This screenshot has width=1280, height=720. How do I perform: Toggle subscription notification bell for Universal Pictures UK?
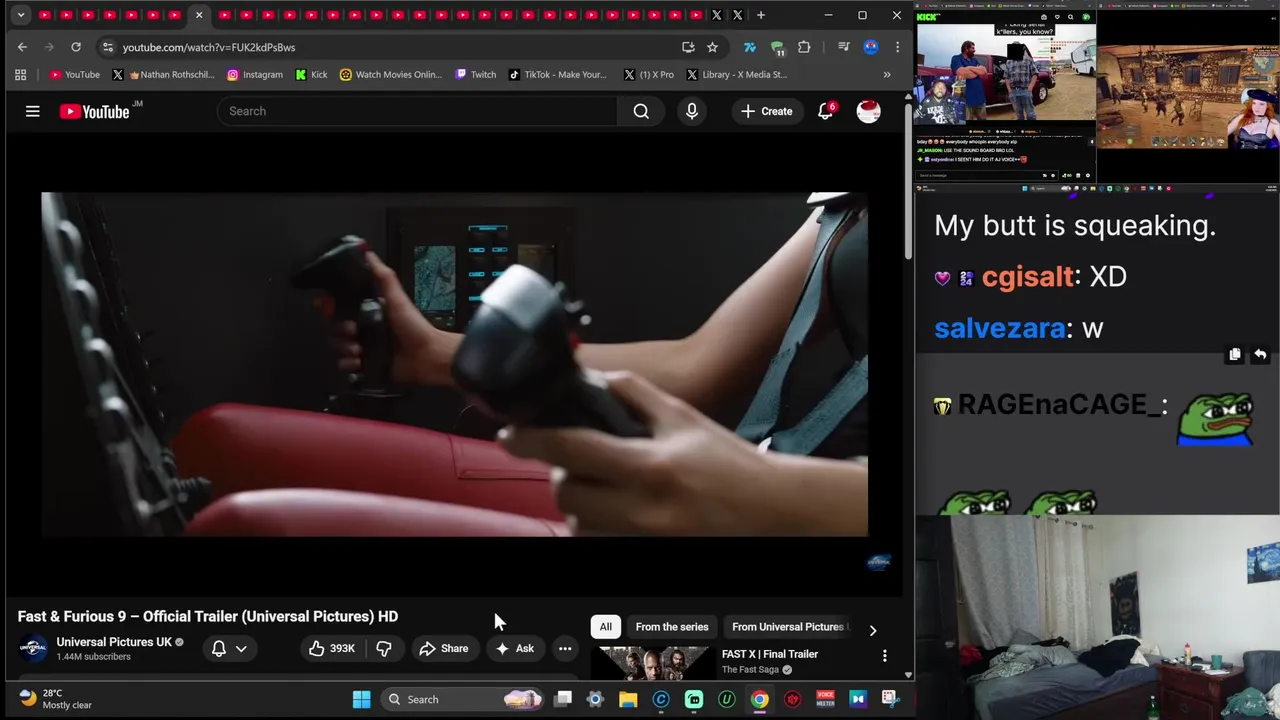[219, 648]
